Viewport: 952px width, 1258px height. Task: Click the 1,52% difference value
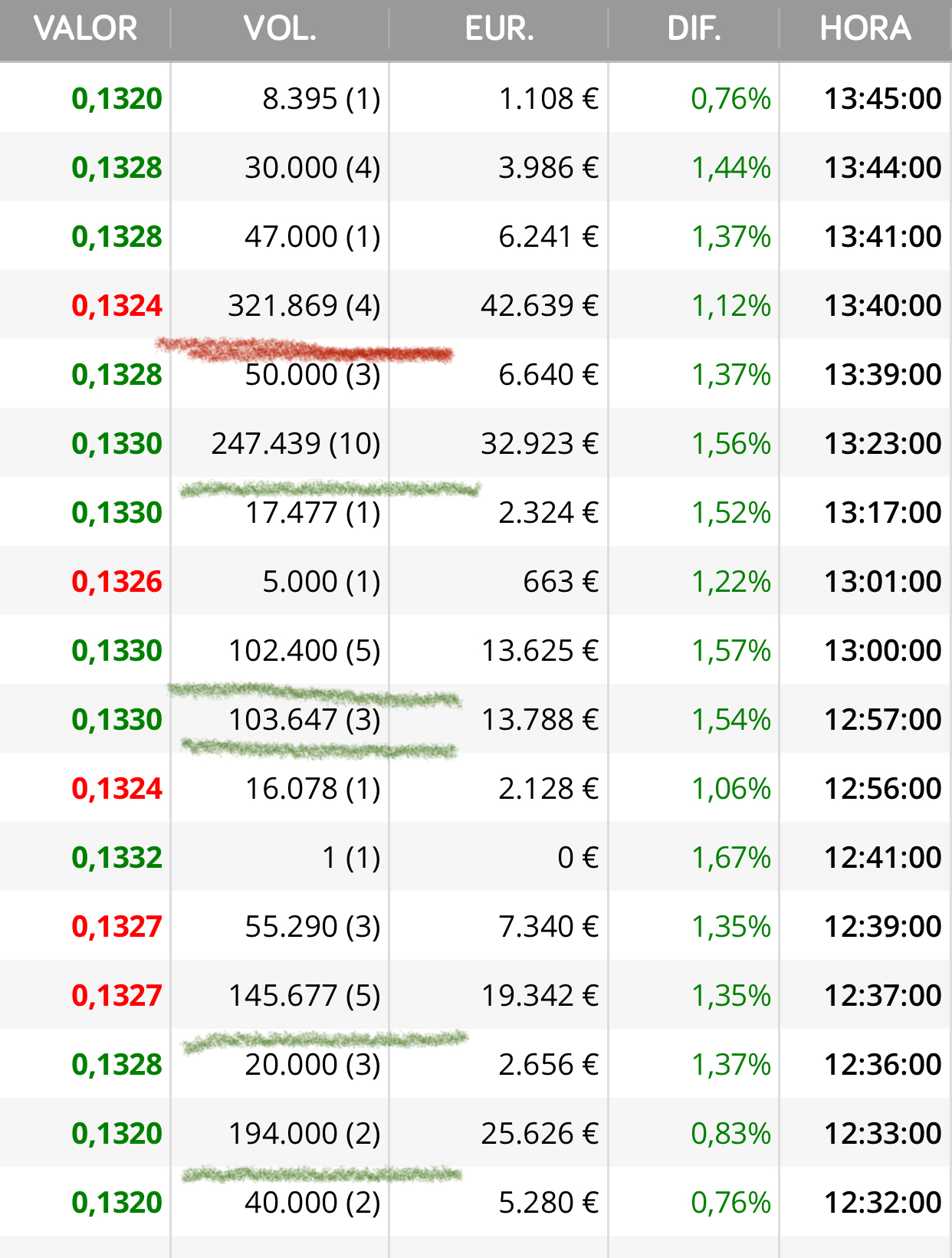[730, 513]
